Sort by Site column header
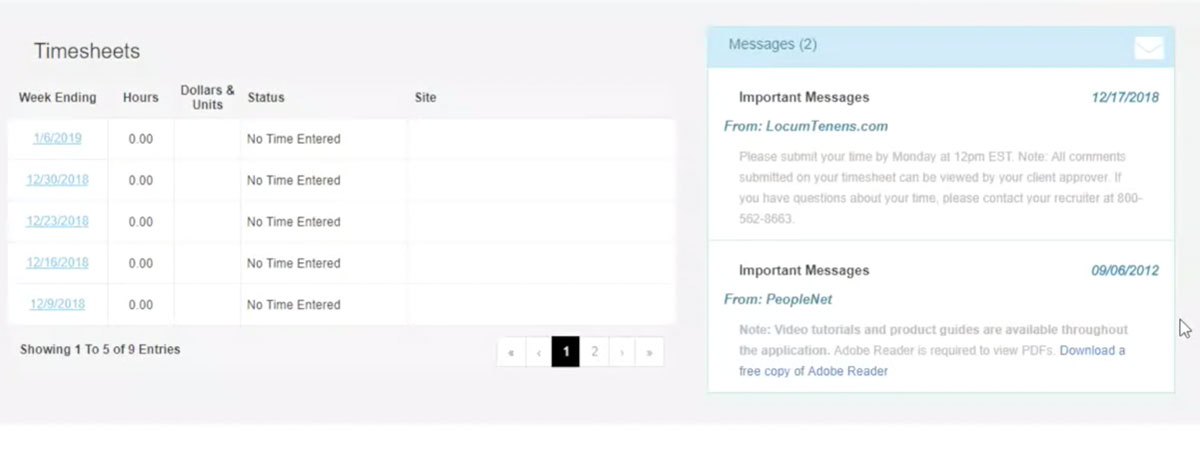Image resolution: width=1200 pixels, height=450 pixels. pos(425,98)
